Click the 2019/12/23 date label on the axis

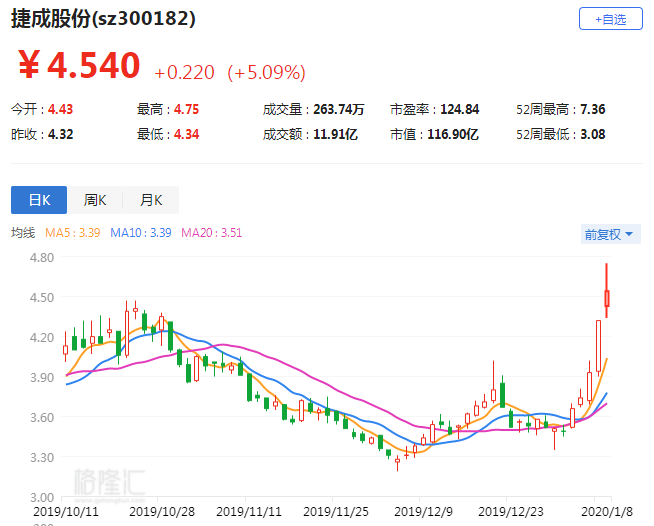(x=511, y=511)
